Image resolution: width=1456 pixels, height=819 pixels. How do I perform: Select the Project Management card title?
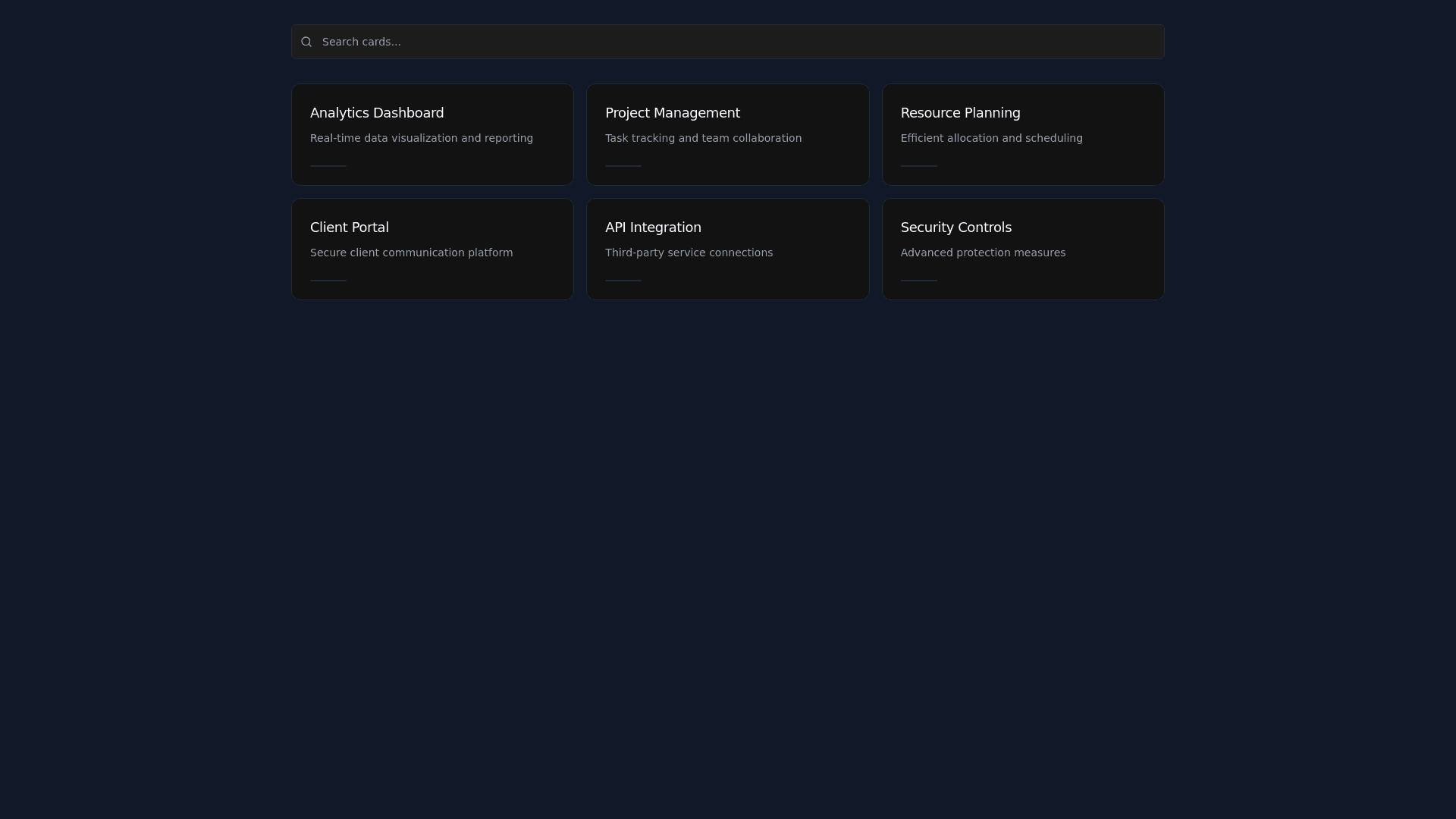click(672, 113)
